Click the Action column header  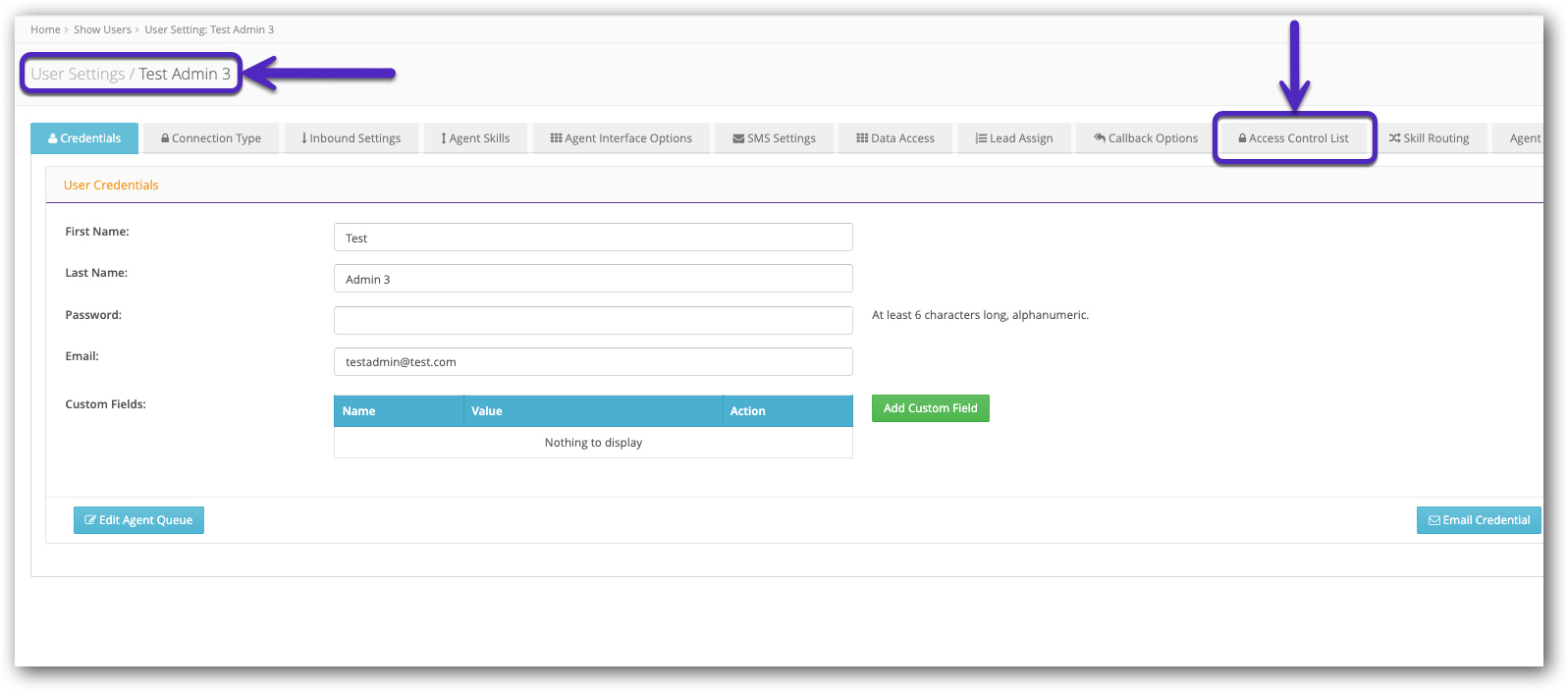(x=787, y=411)
